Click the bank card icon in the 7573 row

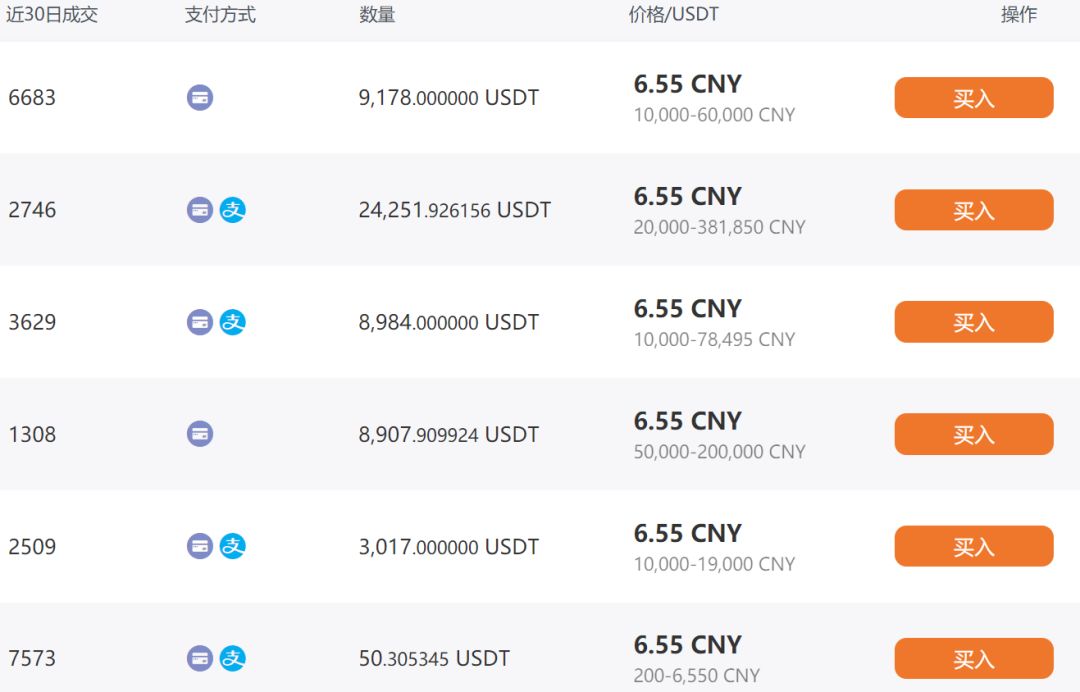click(x=200, y=658)
